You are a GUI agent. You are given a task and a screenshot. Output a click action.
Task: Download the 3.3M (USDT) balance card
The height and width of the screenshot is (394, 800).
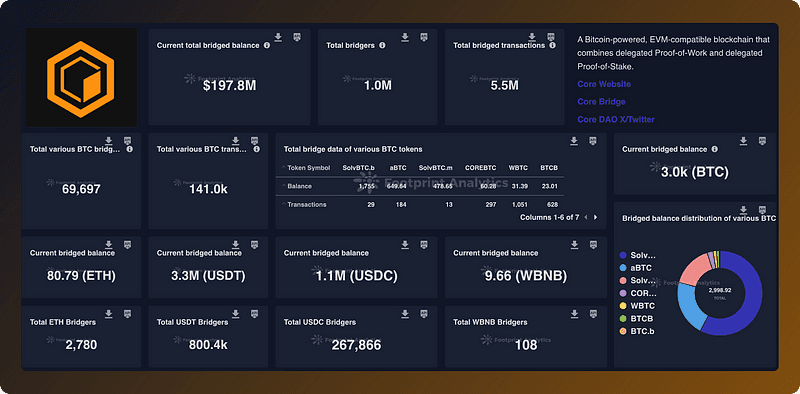(236, 244)
